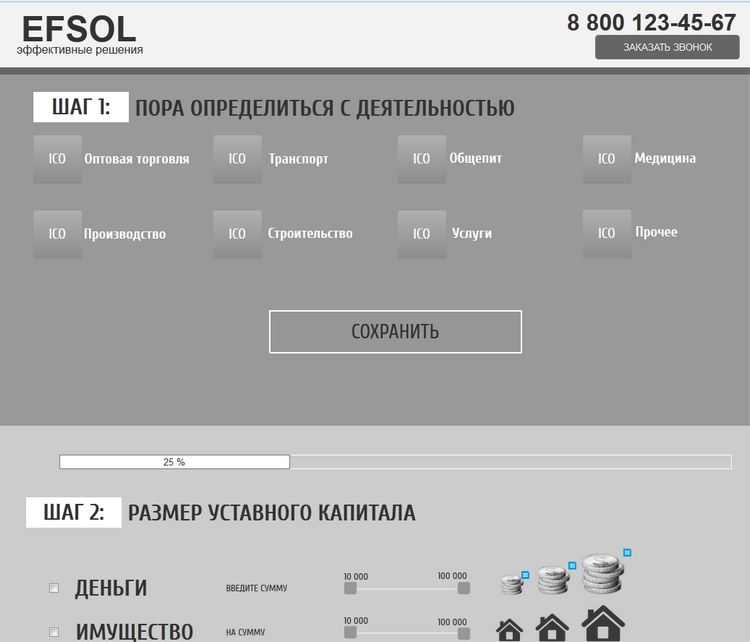Click the Строительство ICO icon
750x642 pixels.
point(238,234)
